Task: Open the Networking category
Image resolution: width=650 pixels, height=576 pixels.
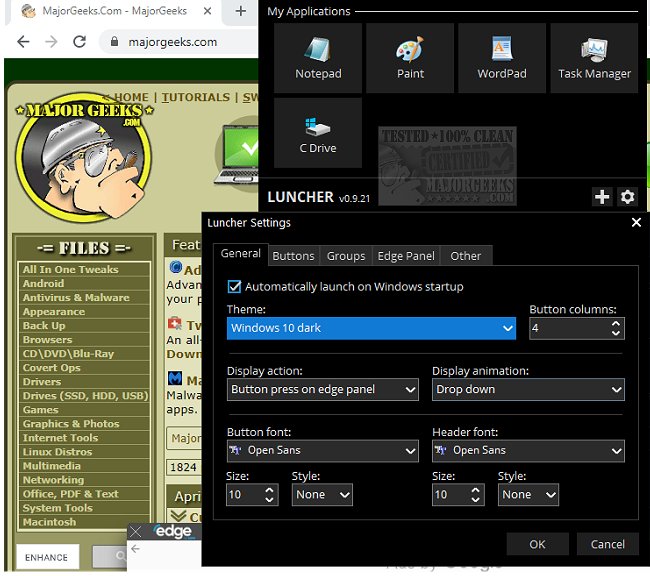Action: pos(84,480)
